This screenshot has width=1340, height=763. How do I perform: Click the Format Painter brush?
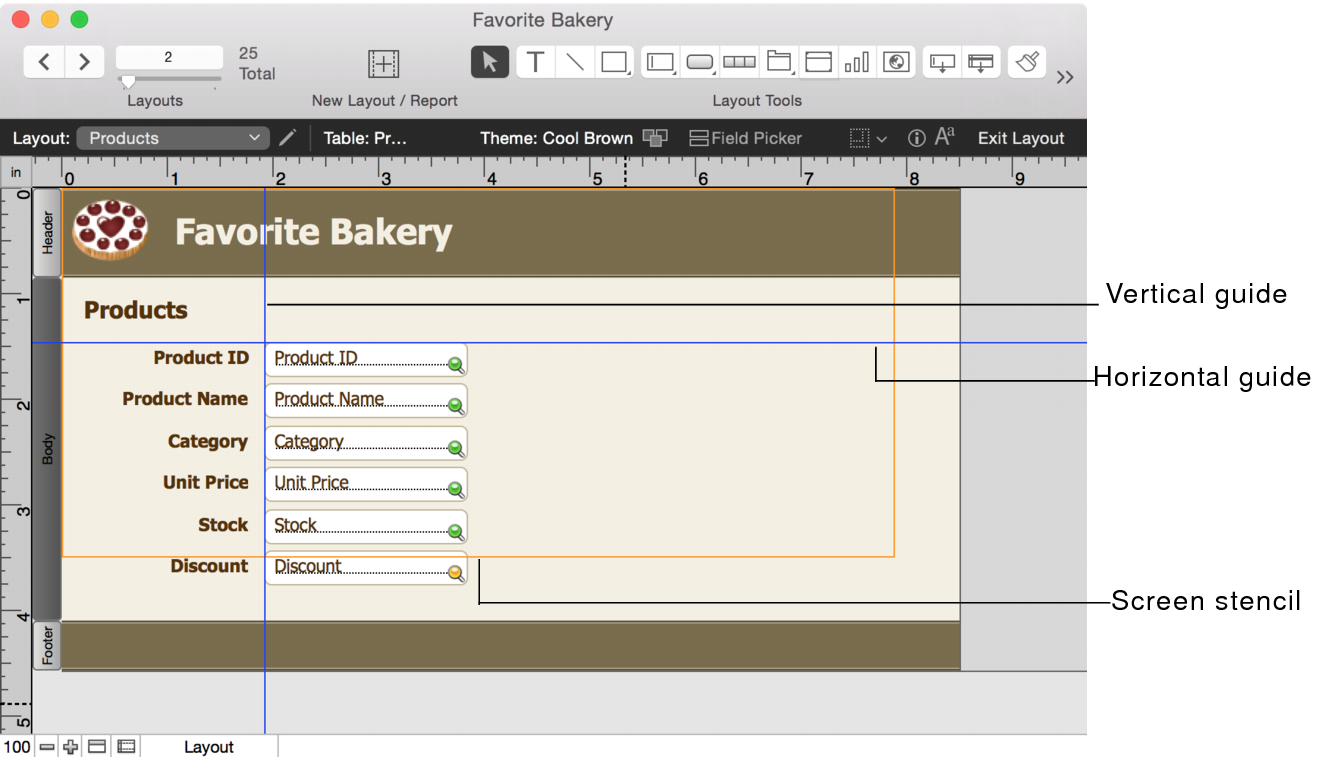(1027, 62)
